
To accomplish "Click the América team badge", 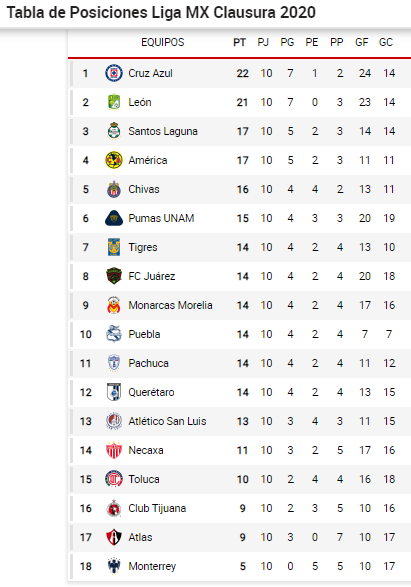I will (x=114, y=160).
